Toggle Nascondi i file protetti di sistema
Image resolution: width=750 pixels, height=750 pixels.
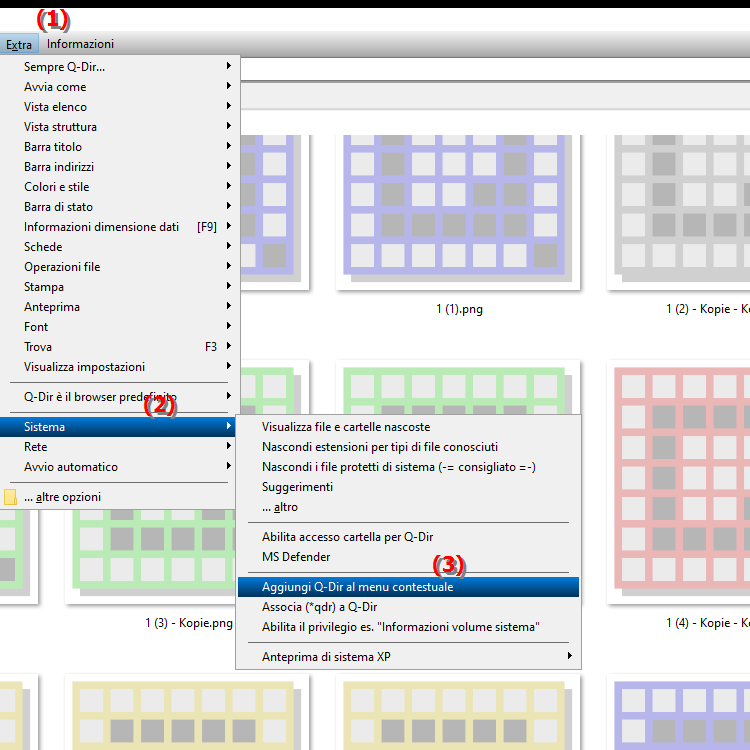[408, 467]
